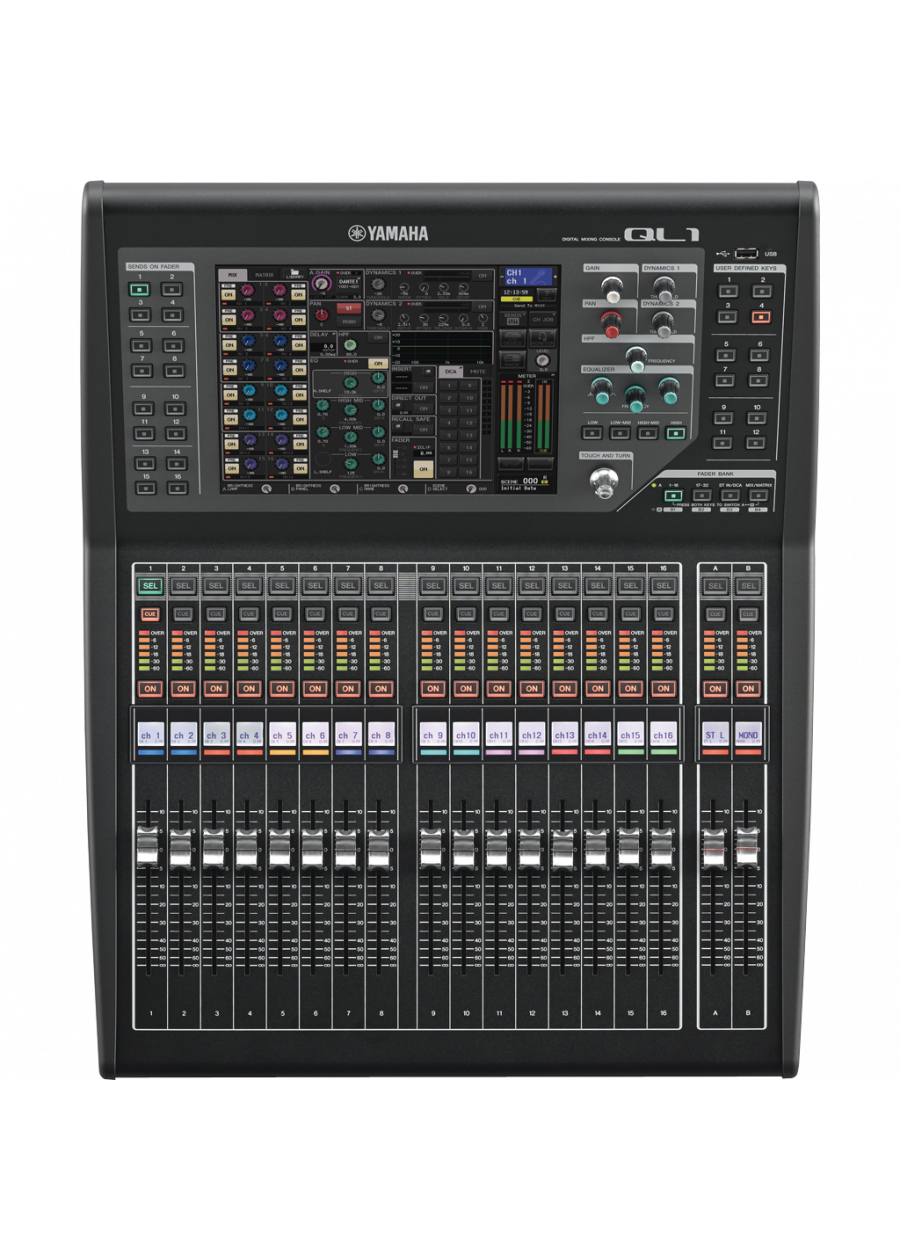Toggle DYNAMICS 1 ON button on touchscreen
The height and width of the screenshot is (1260, 900).
click(482, 275)
